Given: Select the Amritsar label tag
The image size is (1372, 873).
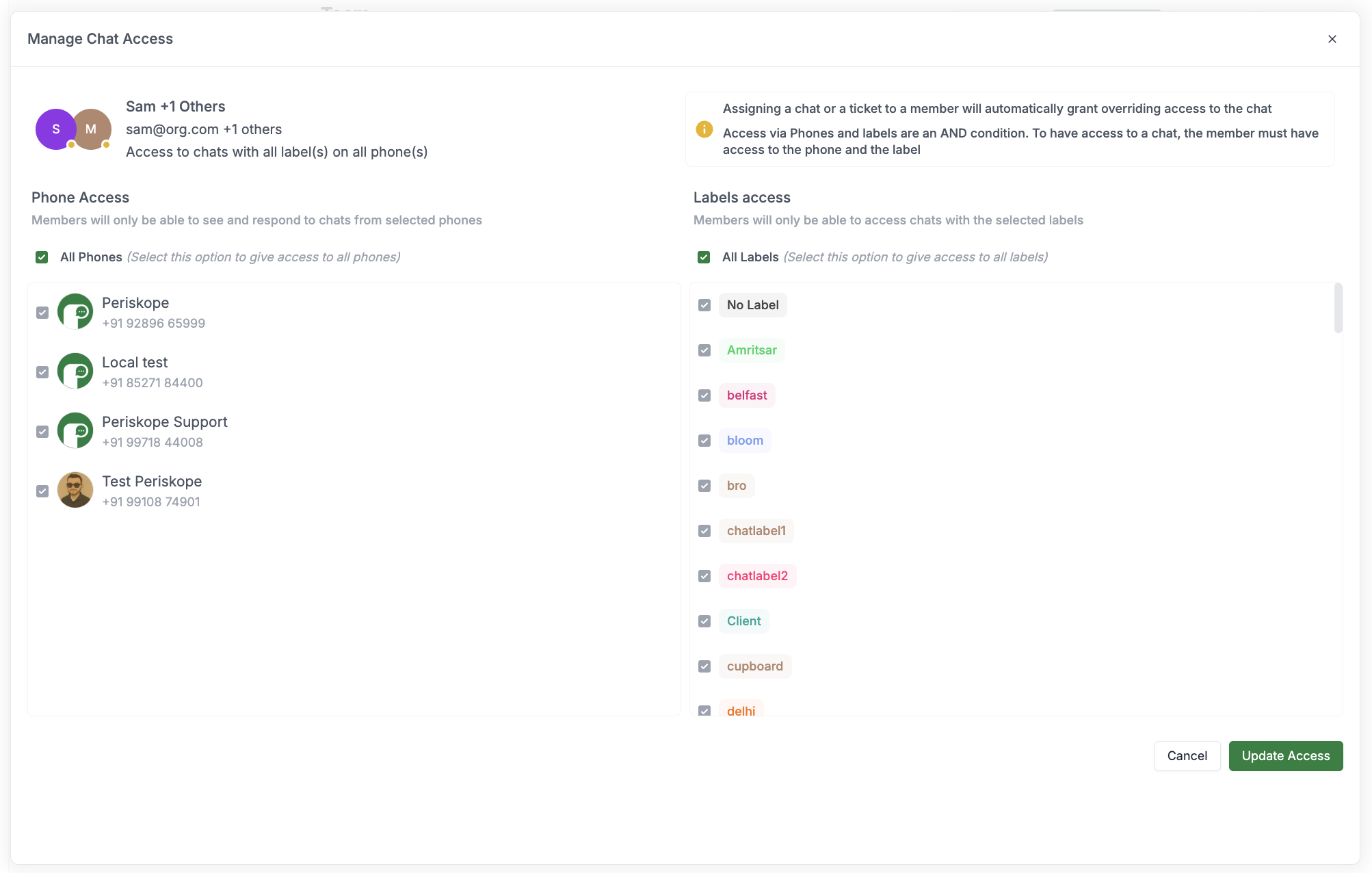Looking at the screenshot, I should (x=752, y=350).
